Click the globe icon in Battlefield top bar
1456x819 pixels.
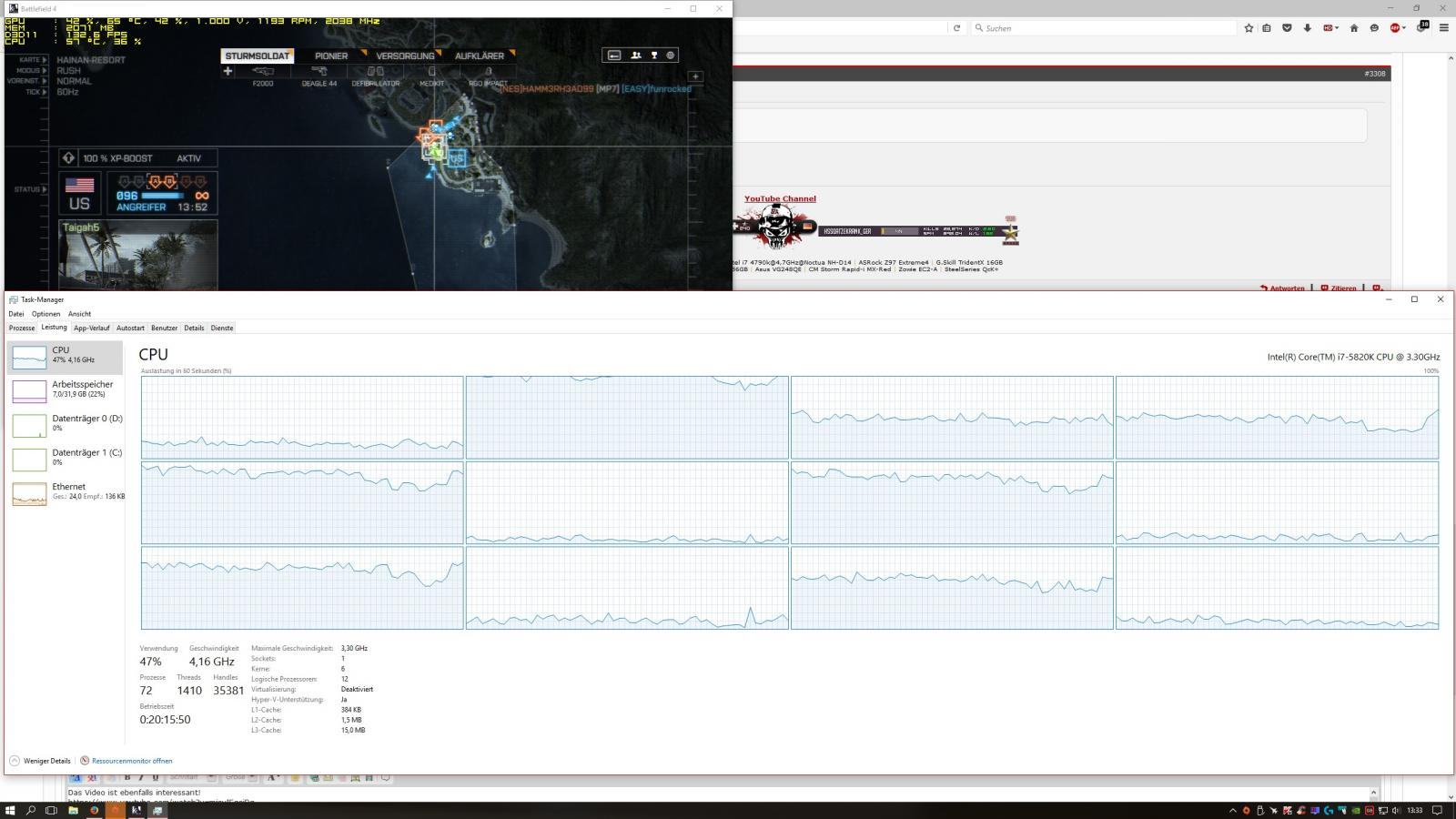671,56
